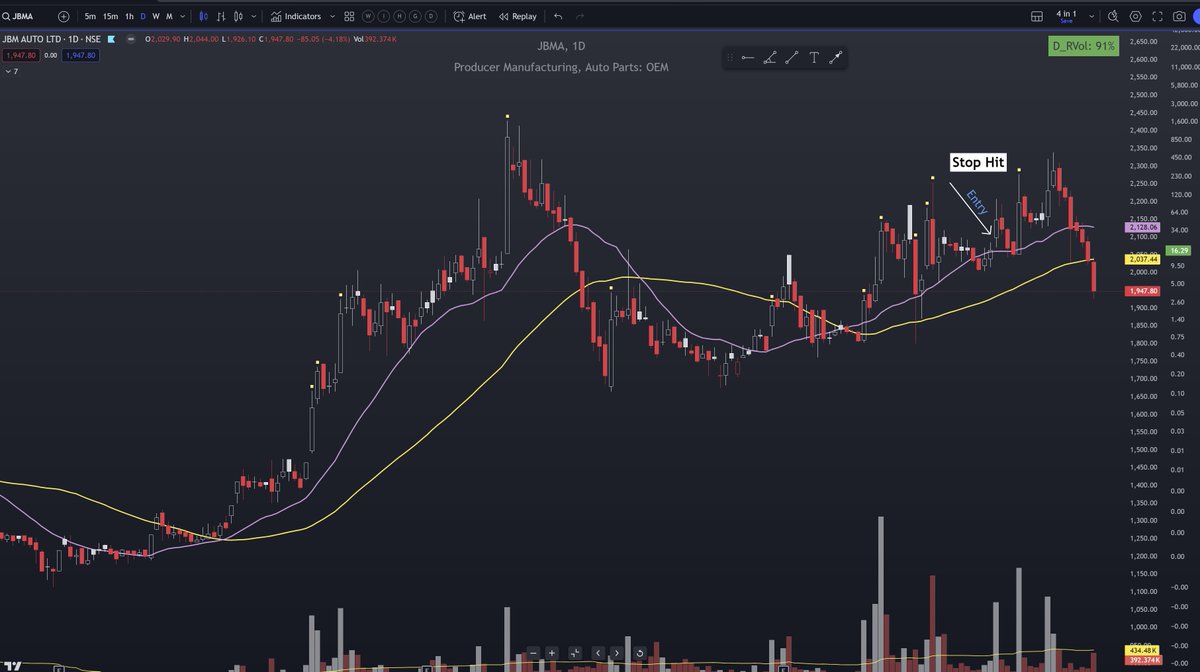Click the 2,128.06 purple MA price label
Viewport: 1200px width, 672px height.
click(x=1143, y=227)
